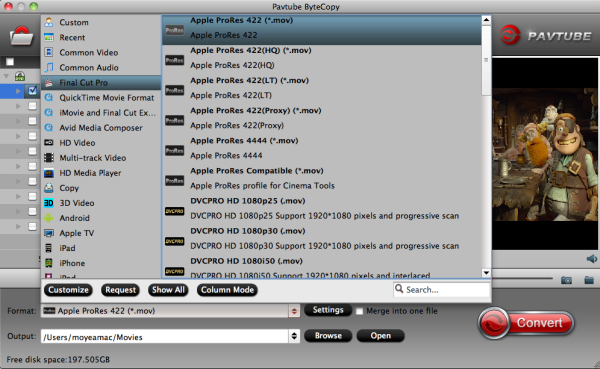Image resolution: width=600 pixels, height=369 pixels.
Task: Click the format list scrollbar thumb
Action: point(486,61)
